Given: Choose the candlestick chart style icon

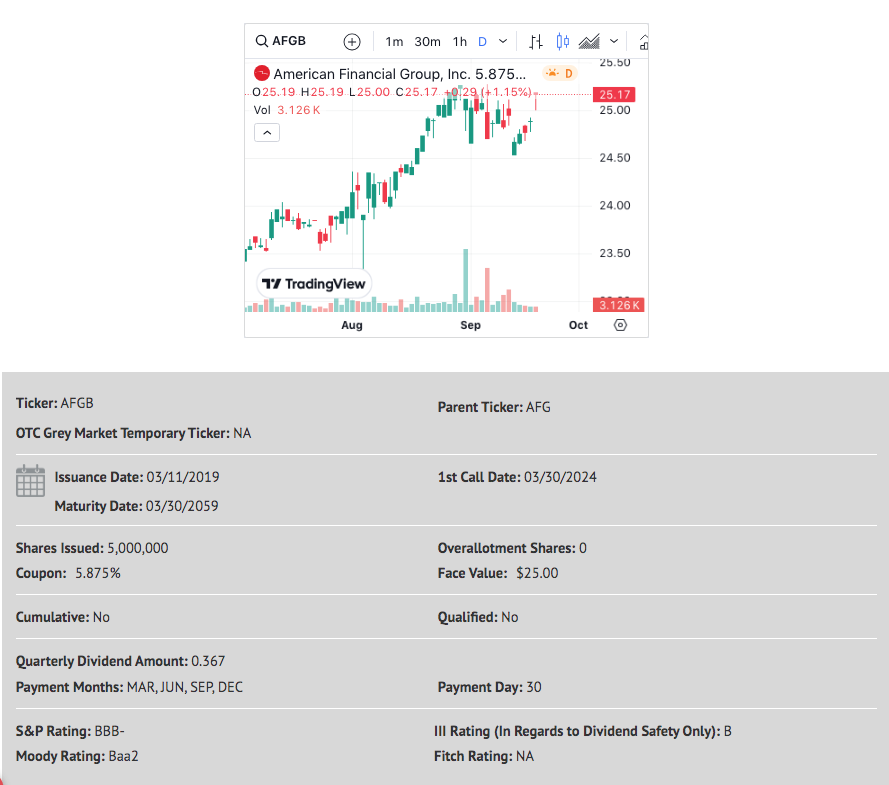Looking at the screenshot, I should coord(562,41).
